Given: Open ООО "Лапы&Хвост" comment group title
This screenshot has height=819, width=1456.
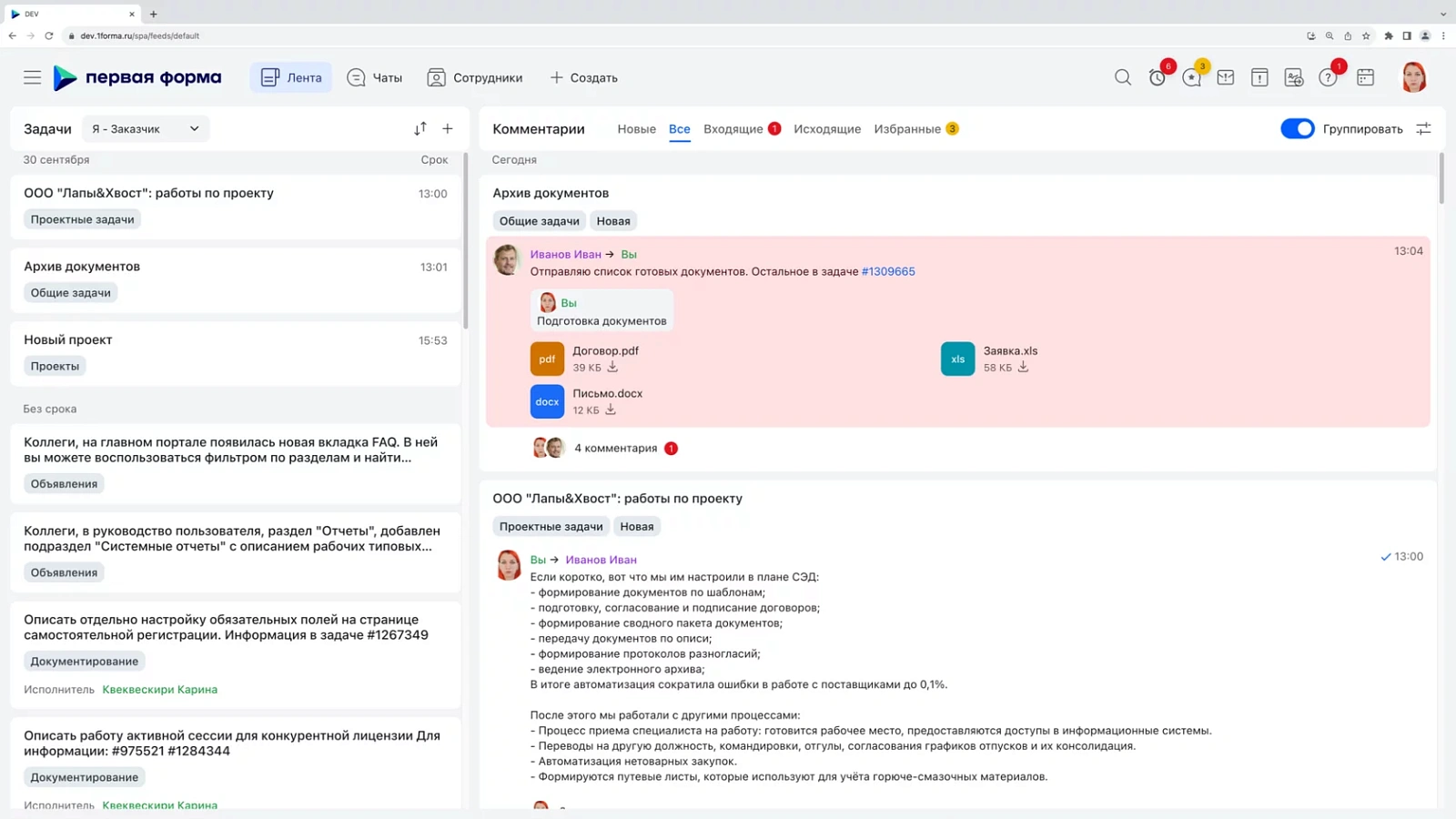Looking at the screenshot, I should point(617,499).
